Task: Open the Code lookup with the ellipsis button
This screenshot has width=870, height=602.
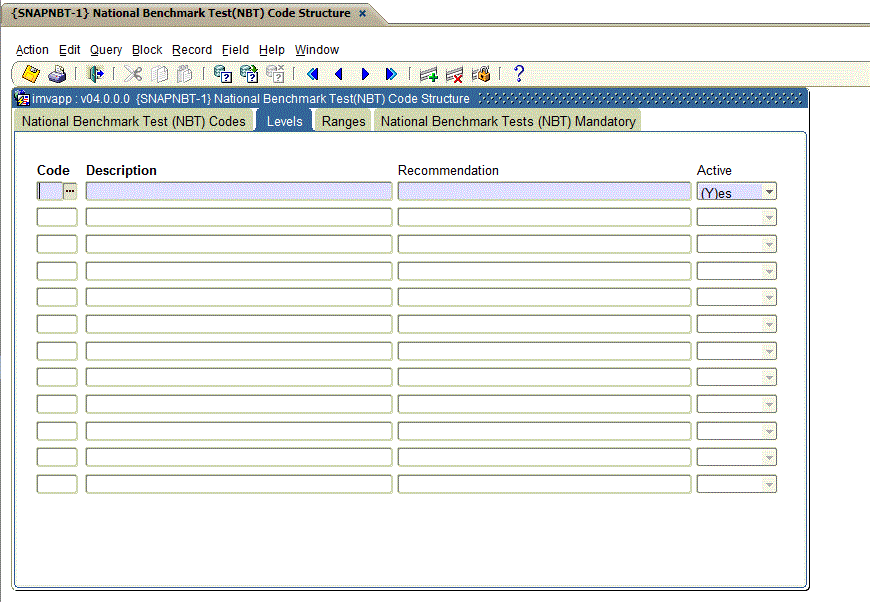Action: point(69,191)
